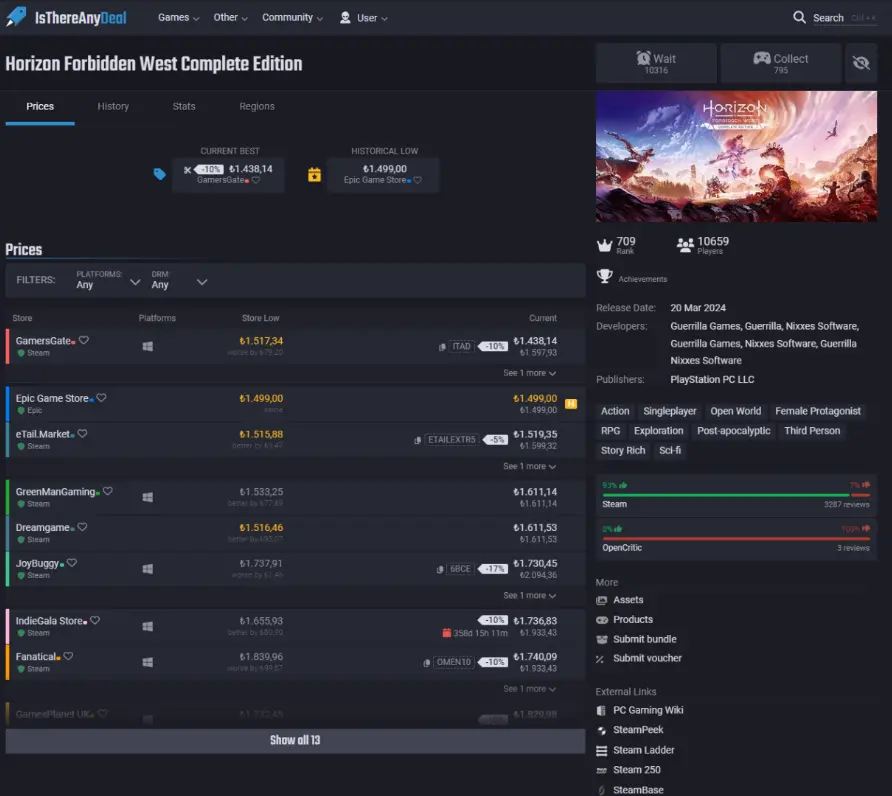Image resolution: width=892 pixels, height=796 pixels.
Task: Click the Assets icon under More
Action: click(601, 600)
